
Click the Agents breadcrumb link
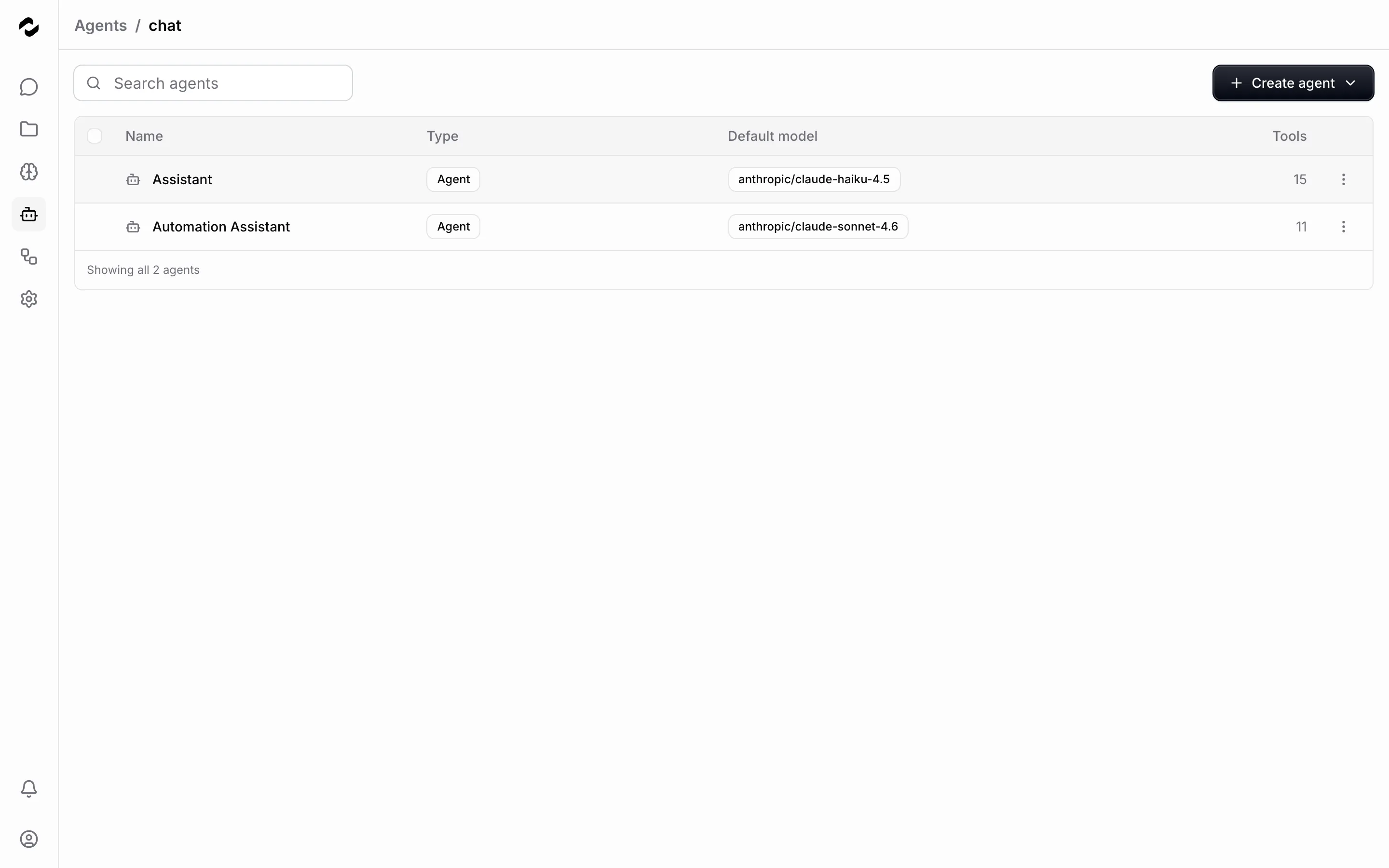(100, 25)
